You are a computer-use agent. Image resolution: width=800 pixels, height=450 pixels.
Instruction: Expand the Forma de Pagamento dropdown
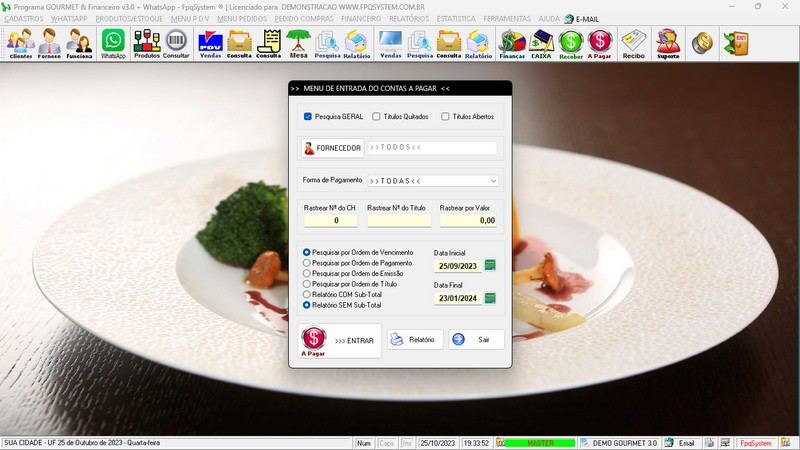493,181
